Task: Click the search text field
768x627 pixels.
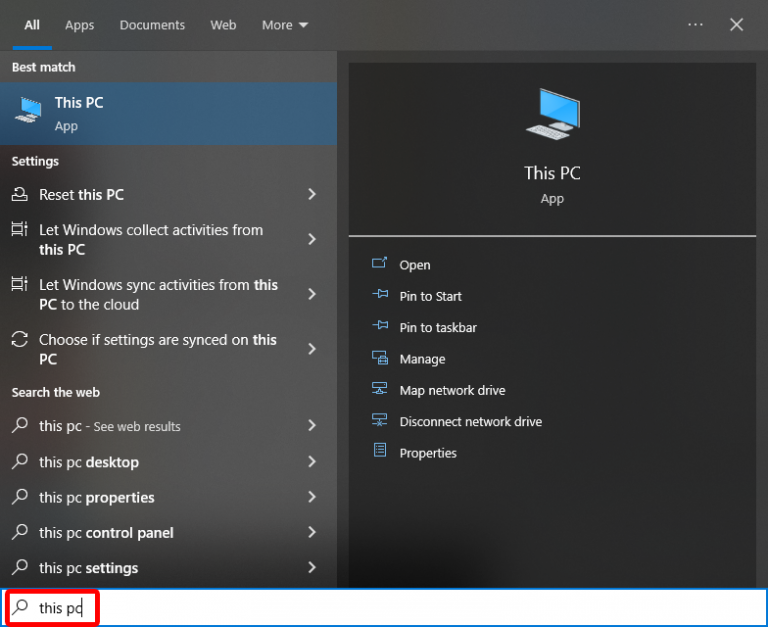Action: pyautogui.click(x=384, y=607)
